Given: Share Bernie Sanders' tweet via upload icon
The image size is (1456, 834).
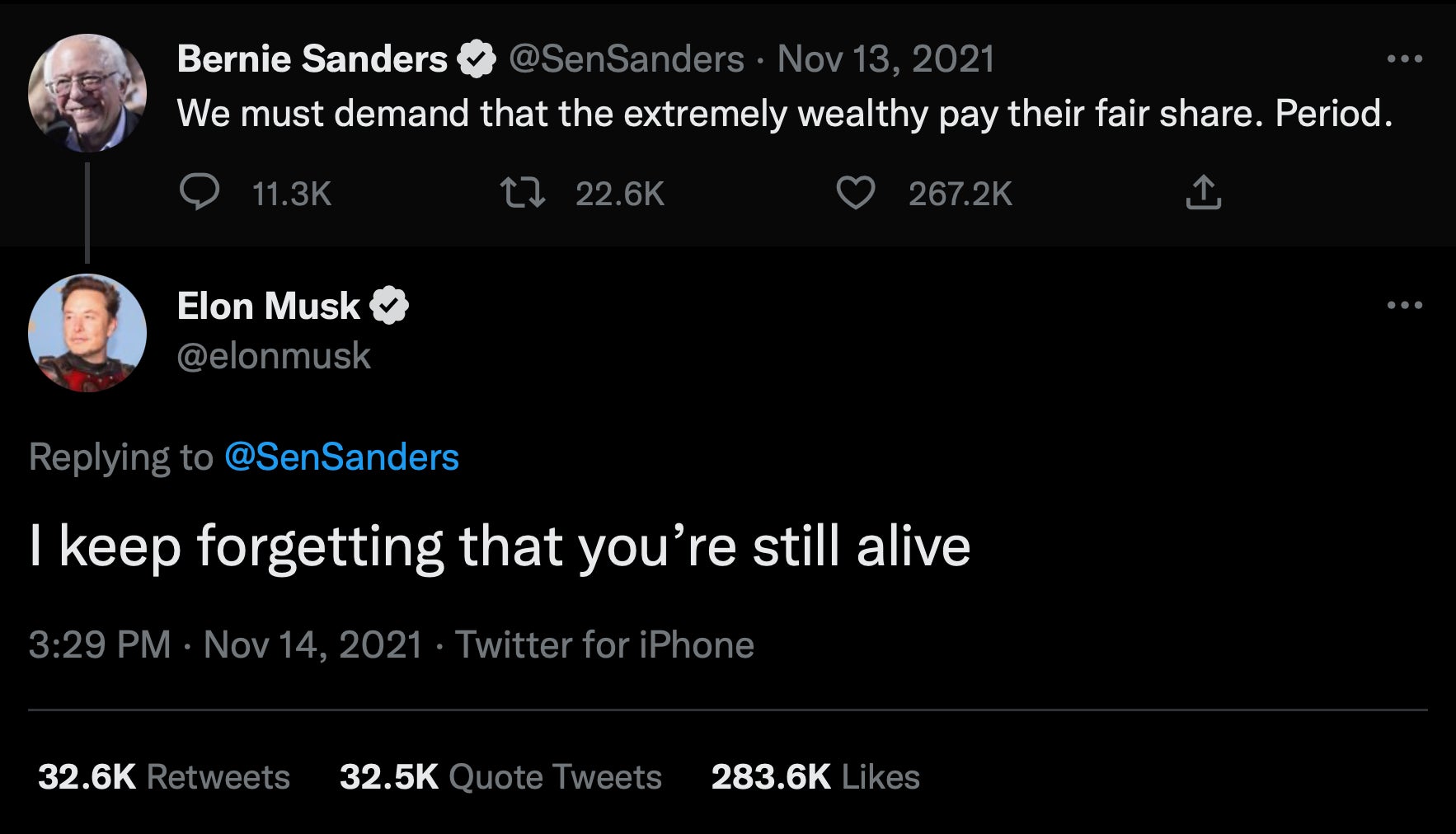Looking at the screenshot, I should (x=1203, y=193).
